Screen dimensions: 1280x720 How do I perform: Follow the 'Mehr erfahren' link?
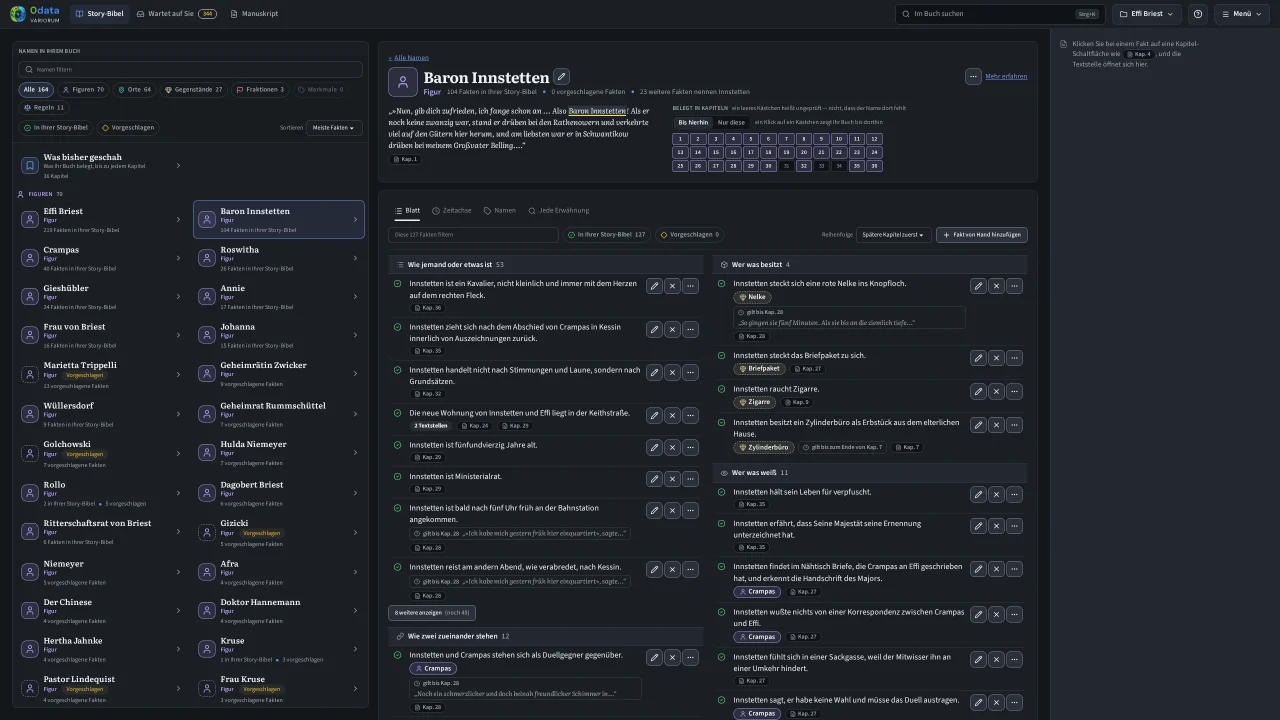[1006, 76]
